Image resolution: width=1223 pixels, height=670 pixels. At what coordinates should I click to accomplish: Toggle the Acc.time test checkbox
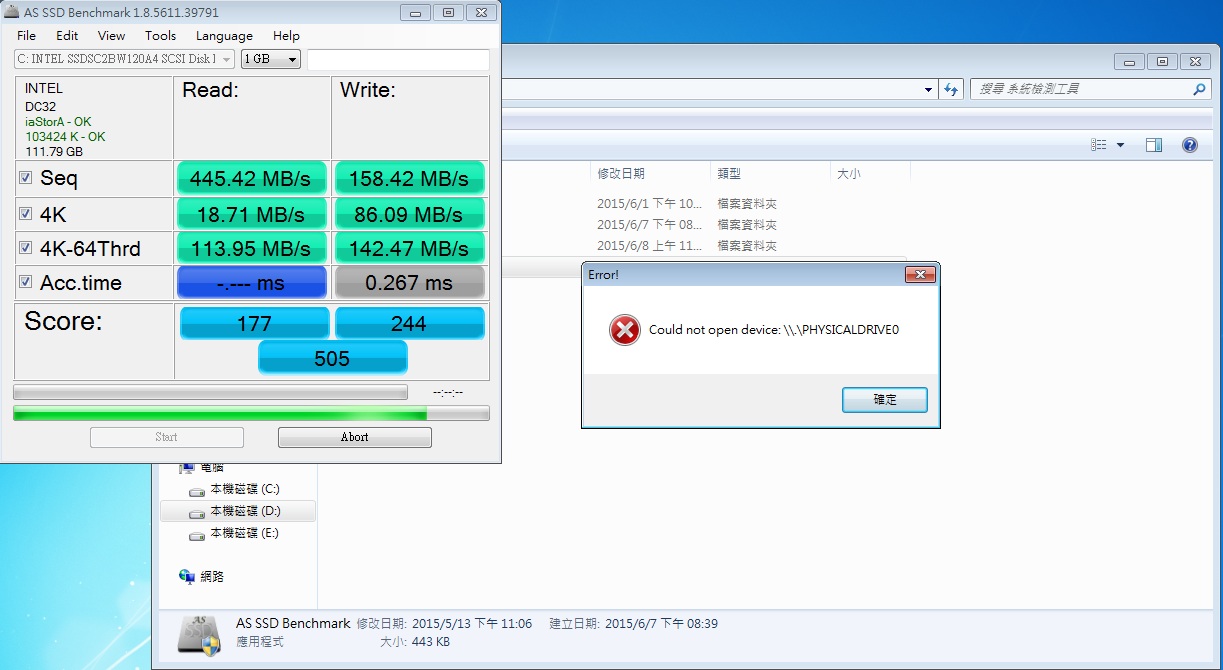pyautogui.click(x=26, y=282)
